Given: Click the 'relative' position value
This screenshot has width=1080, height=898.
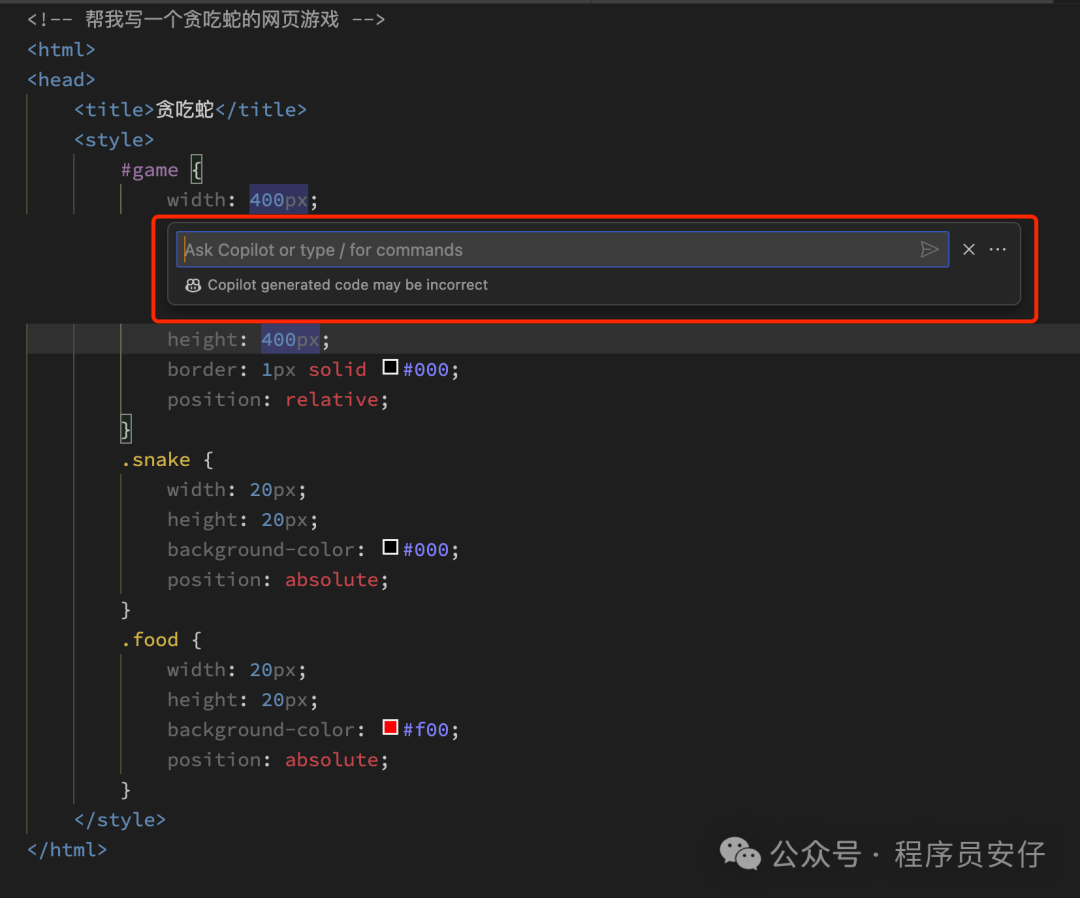Looking at the screenshot, I should coord(332,400).
